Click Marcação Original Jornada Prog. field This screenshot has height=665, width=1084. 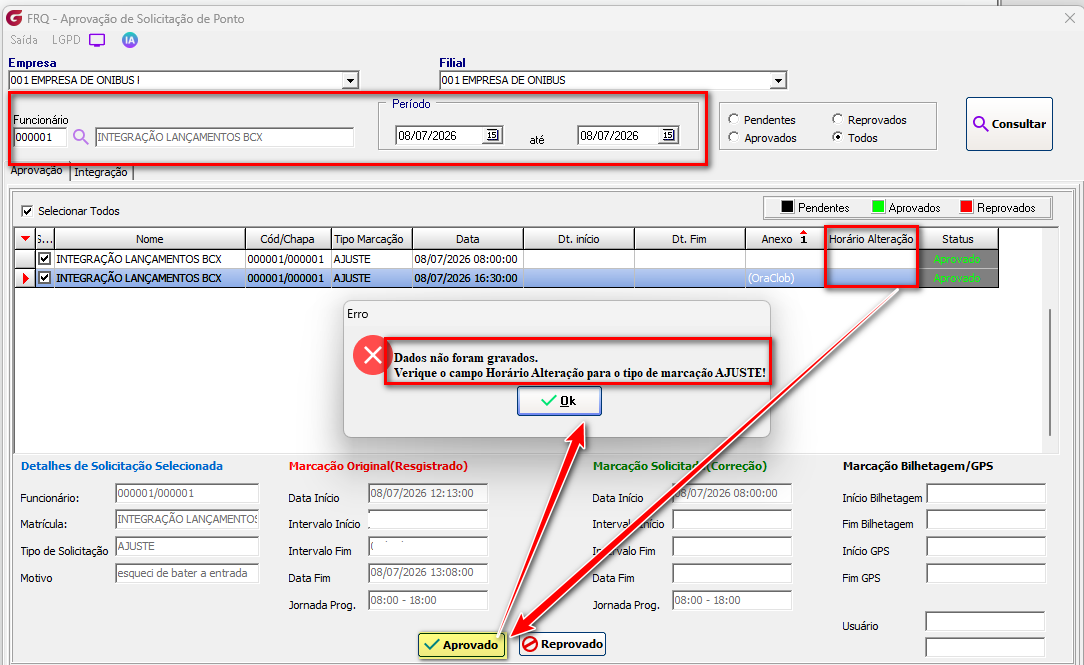(428, 600)
